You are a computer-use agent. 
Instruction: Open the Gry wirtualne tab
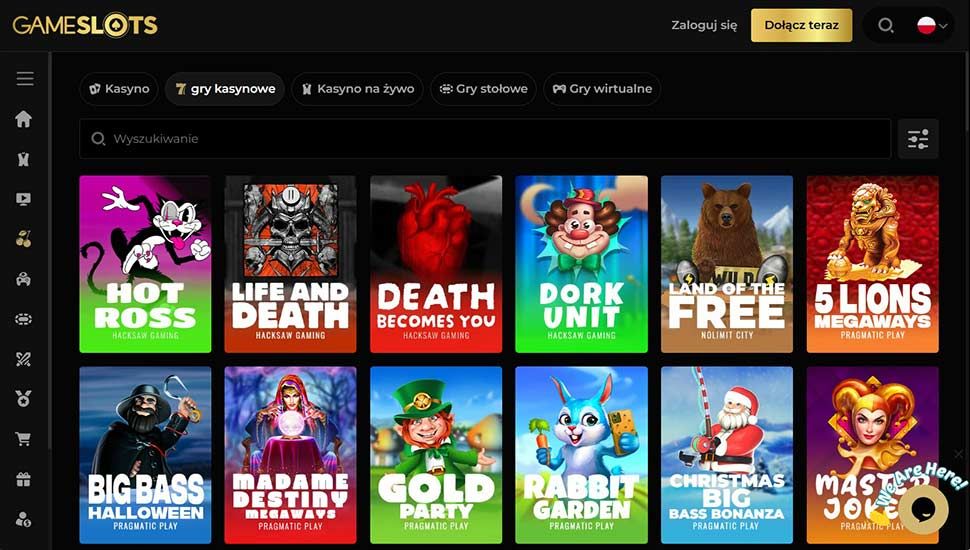(602, 89)
